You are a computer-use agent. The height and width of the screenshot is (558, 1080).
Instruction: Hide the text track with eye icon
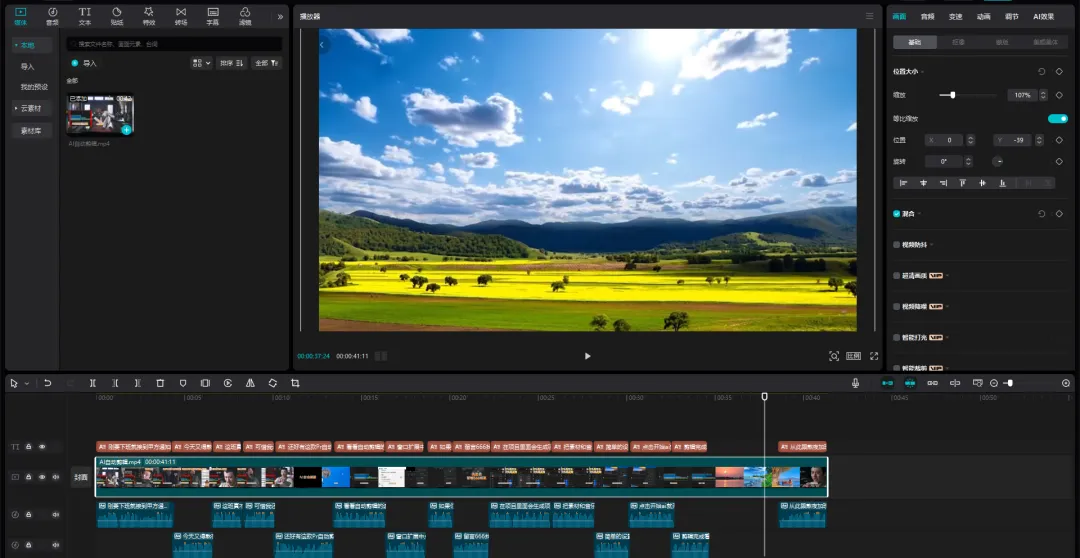pos(42,446)
